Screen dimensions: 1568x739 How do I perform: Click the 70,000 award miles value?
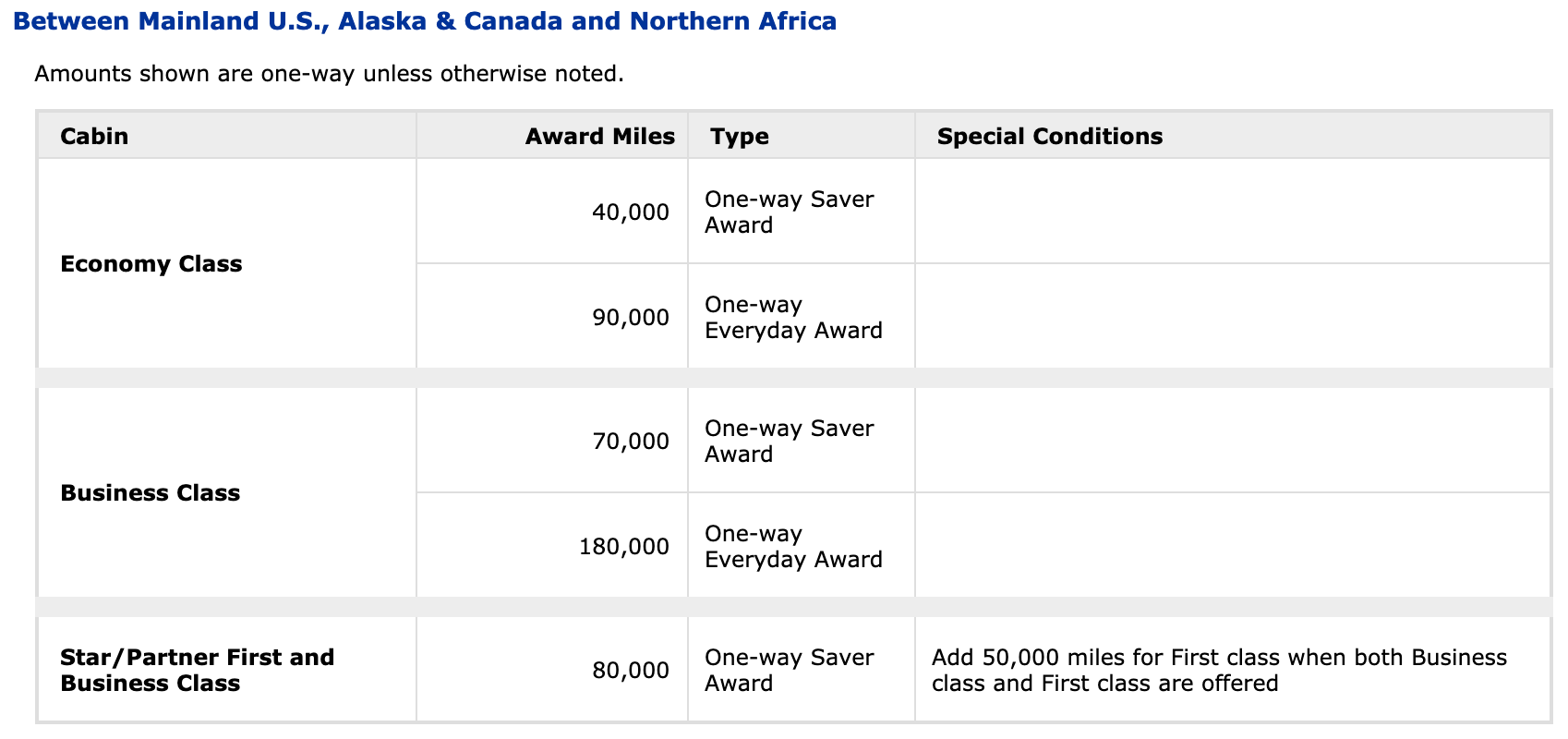[x=630, y=442]
